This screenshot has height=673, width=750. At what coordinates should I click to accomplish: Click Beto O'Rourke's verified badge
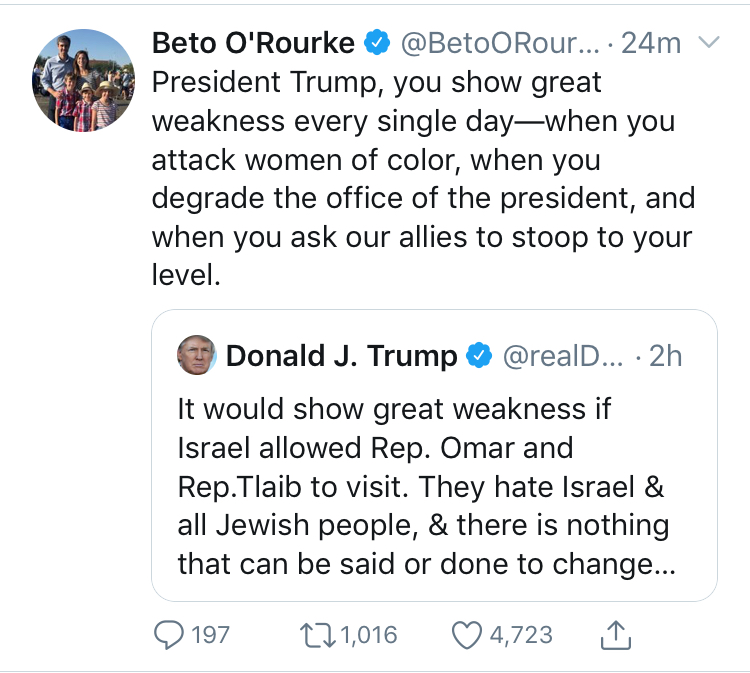tap(377, 43)
